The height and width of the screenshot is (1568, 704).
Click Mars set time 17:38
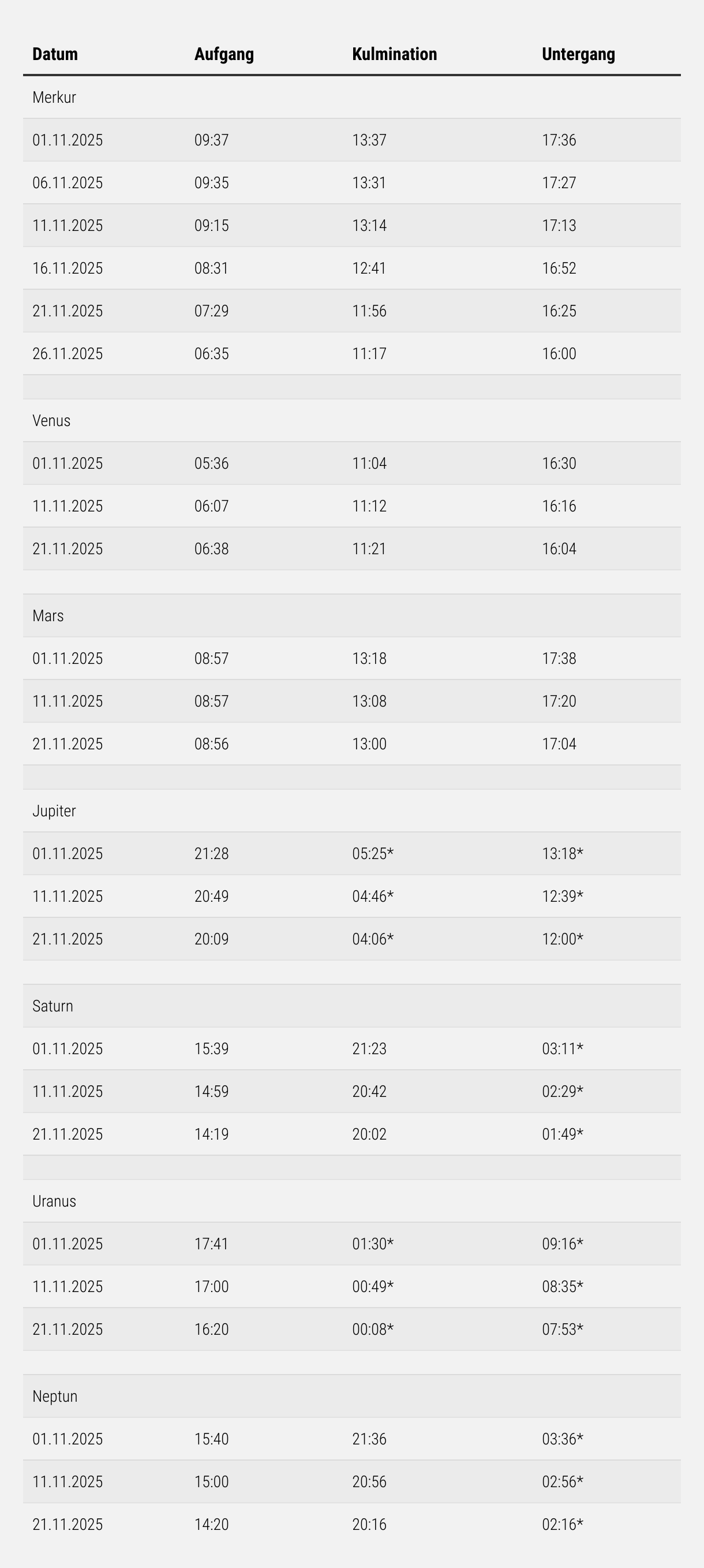pyautogui.click(x=559, y=658)
